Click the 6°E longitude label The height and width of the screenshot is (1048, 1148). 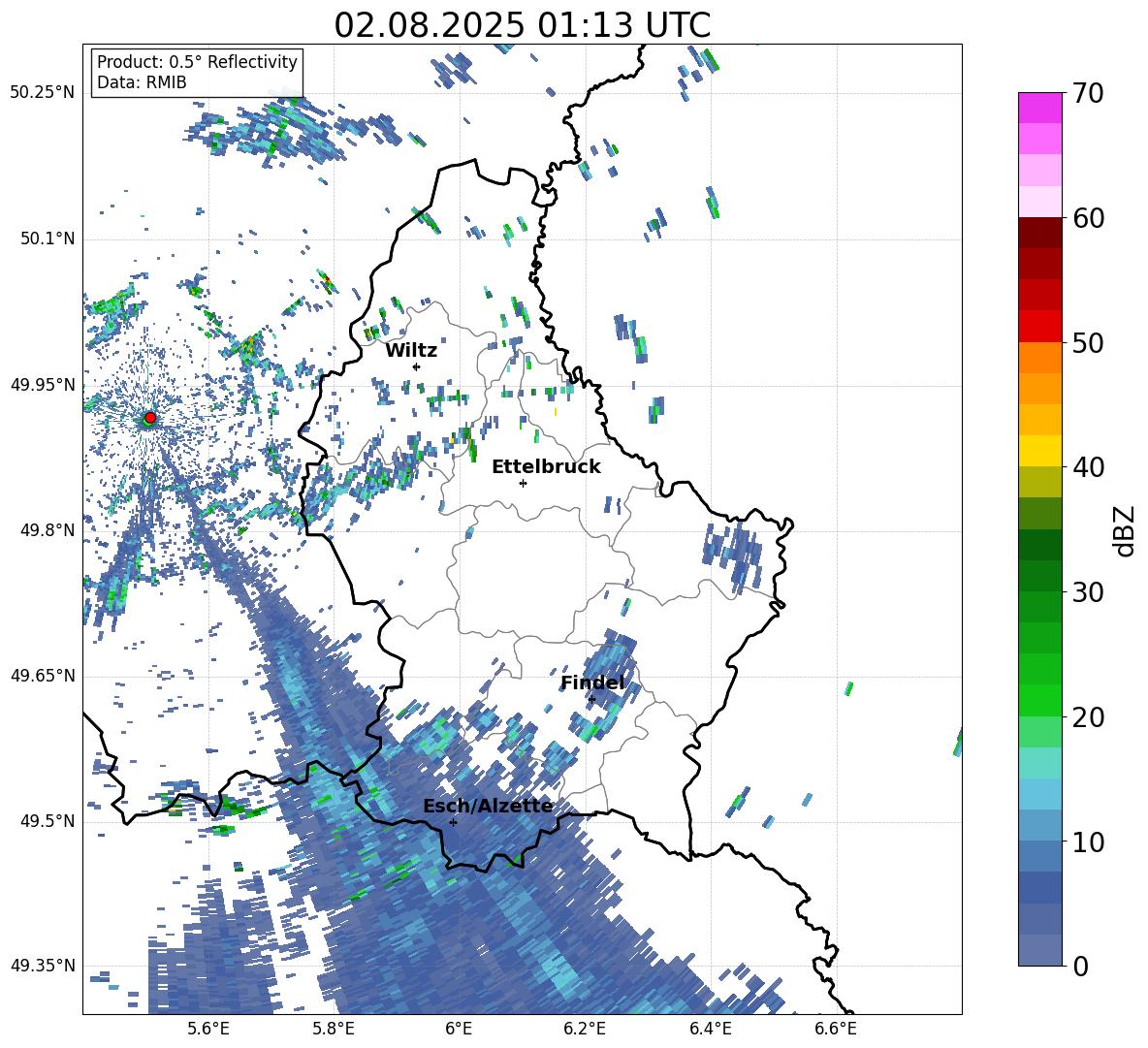[x=459, y=1029]
